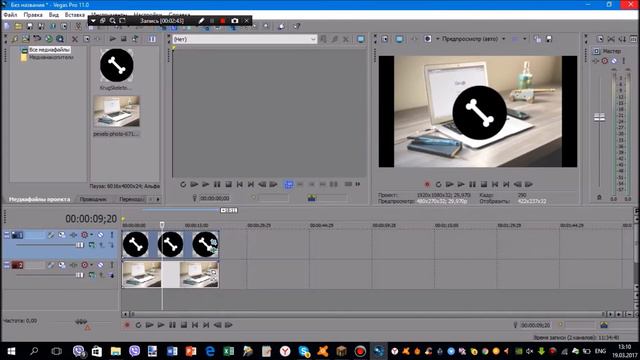The height and width of the screenshot is (360, 640).
Task: Open overlays grid dropdown arrow in preview toolbar
Action: point(525,39)
